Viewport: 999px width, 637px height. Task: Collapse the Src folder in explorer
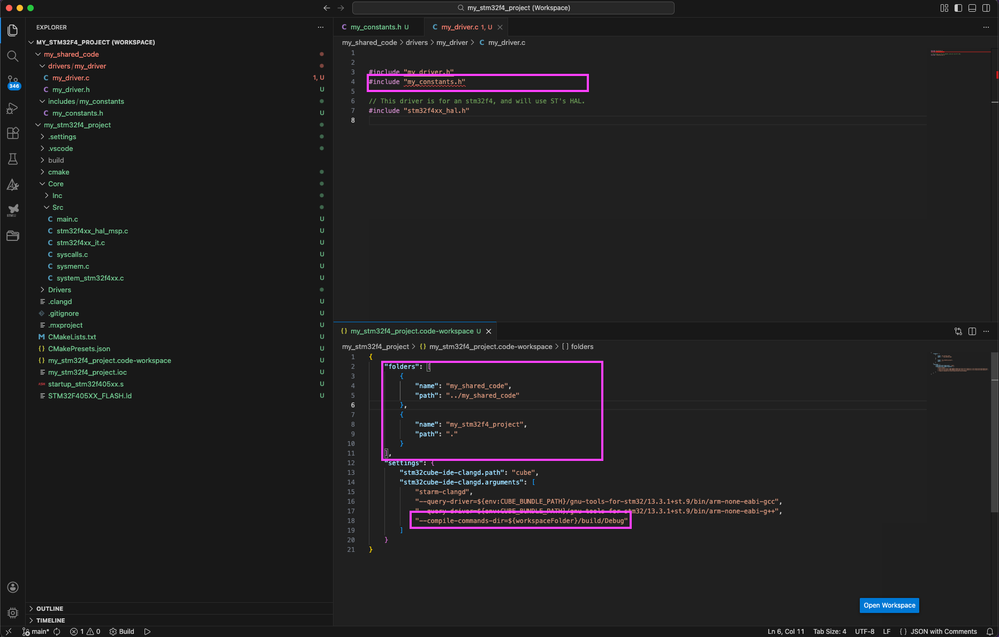point(57,207)
